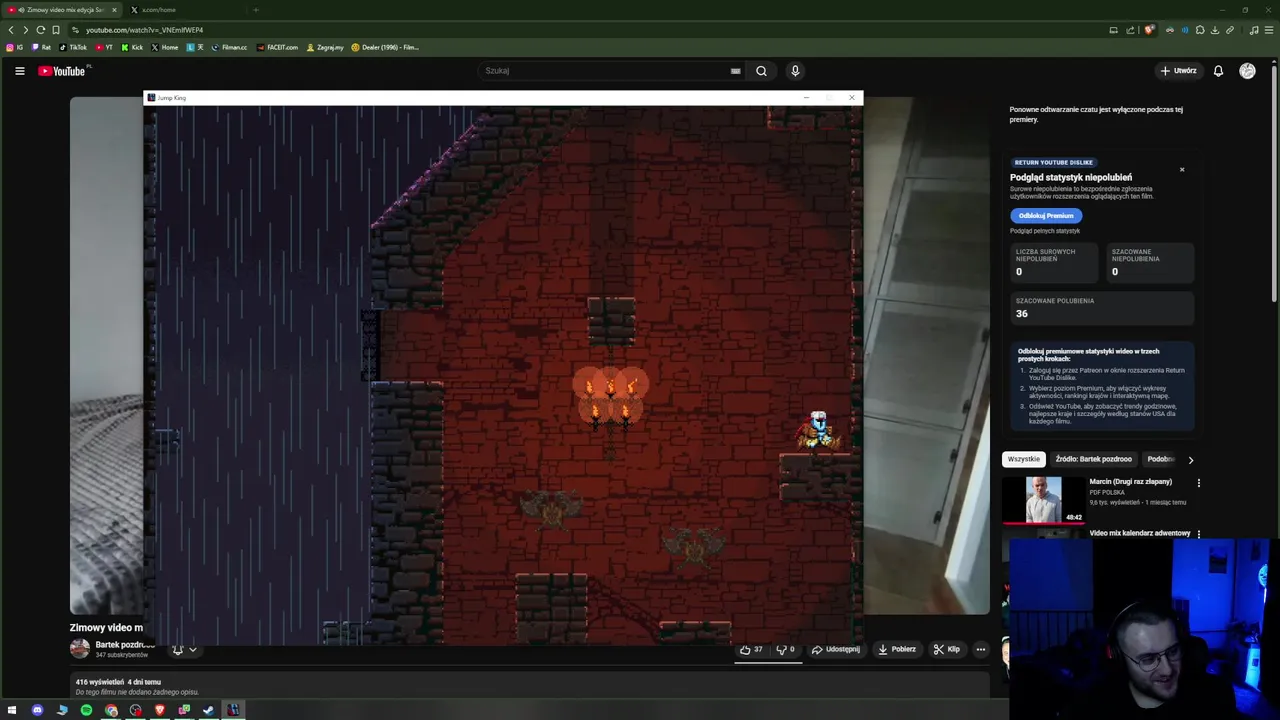Open Chrome from taskbar

(111, 710)
